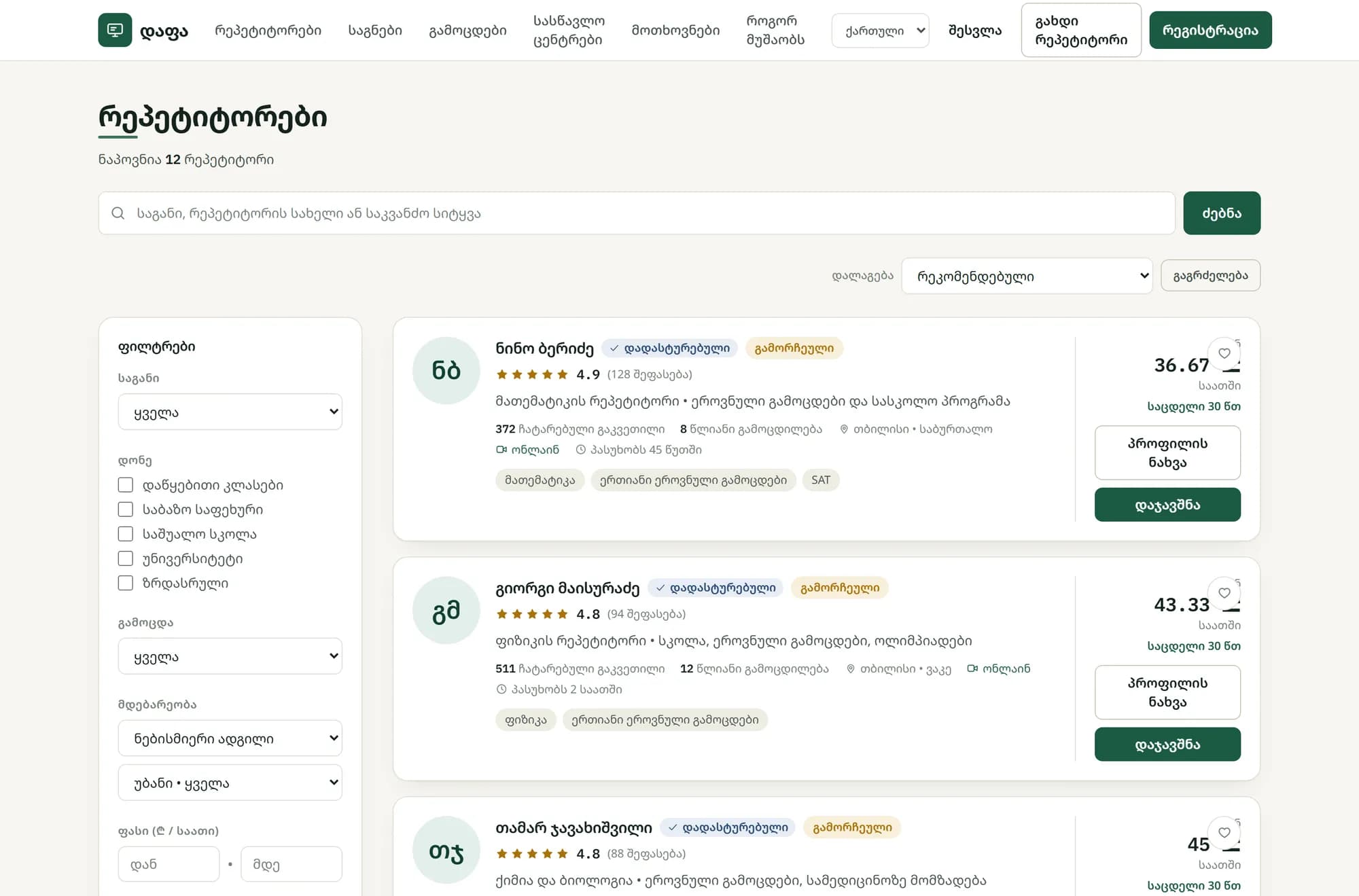Click the გმ avatar of გიორგი მაისურაძე
Screen dimensions: 1359x896
pyautogui.click(x=446, y=610)
